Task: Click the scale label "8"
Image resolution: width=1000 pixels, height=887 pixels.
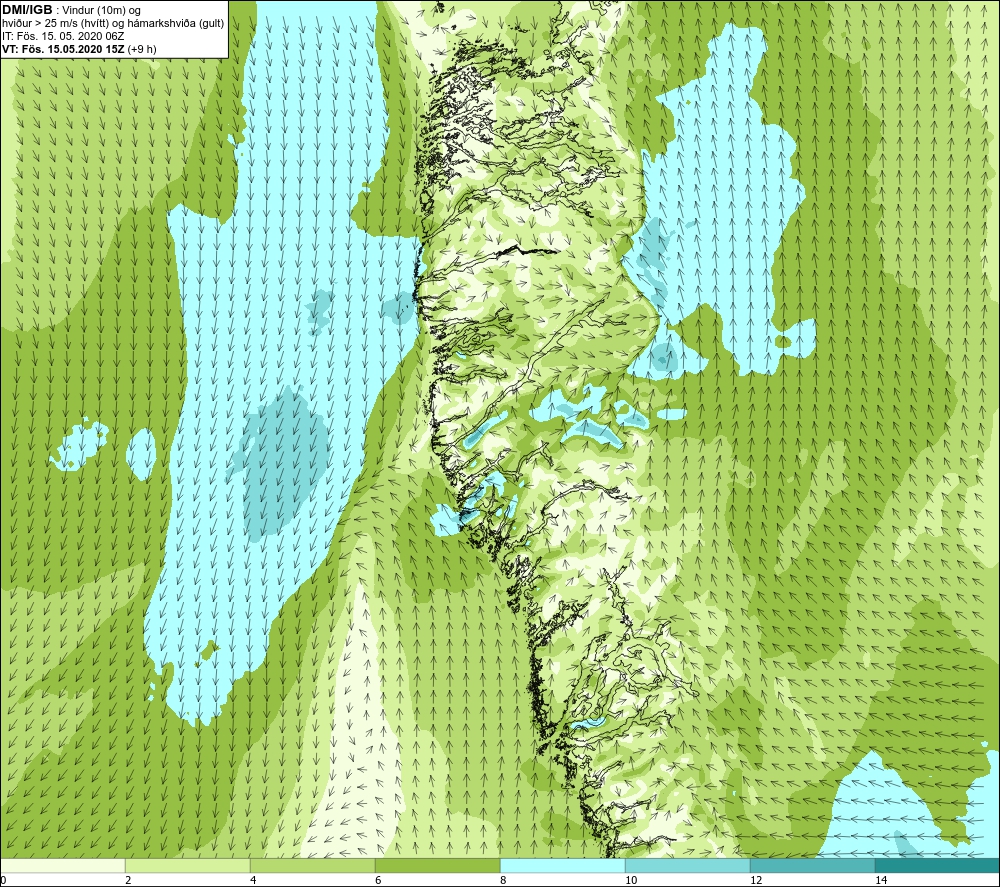Action: [503, 880]
